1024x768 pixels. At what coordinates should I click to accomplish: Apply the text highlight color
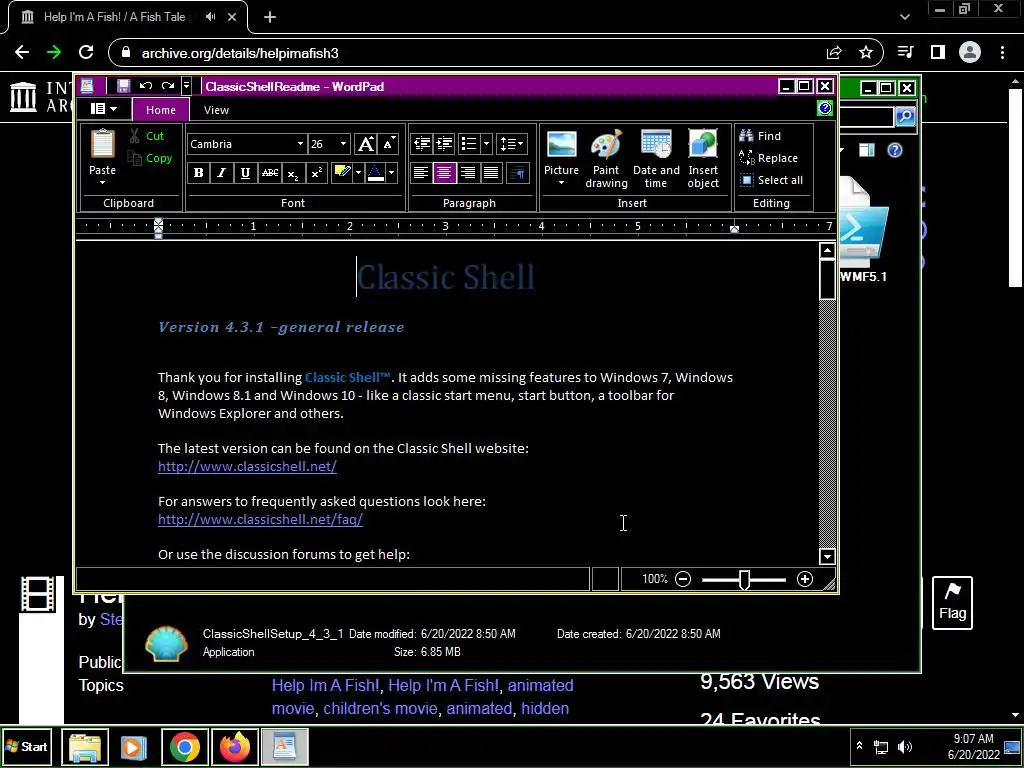[x=342, y=173]
